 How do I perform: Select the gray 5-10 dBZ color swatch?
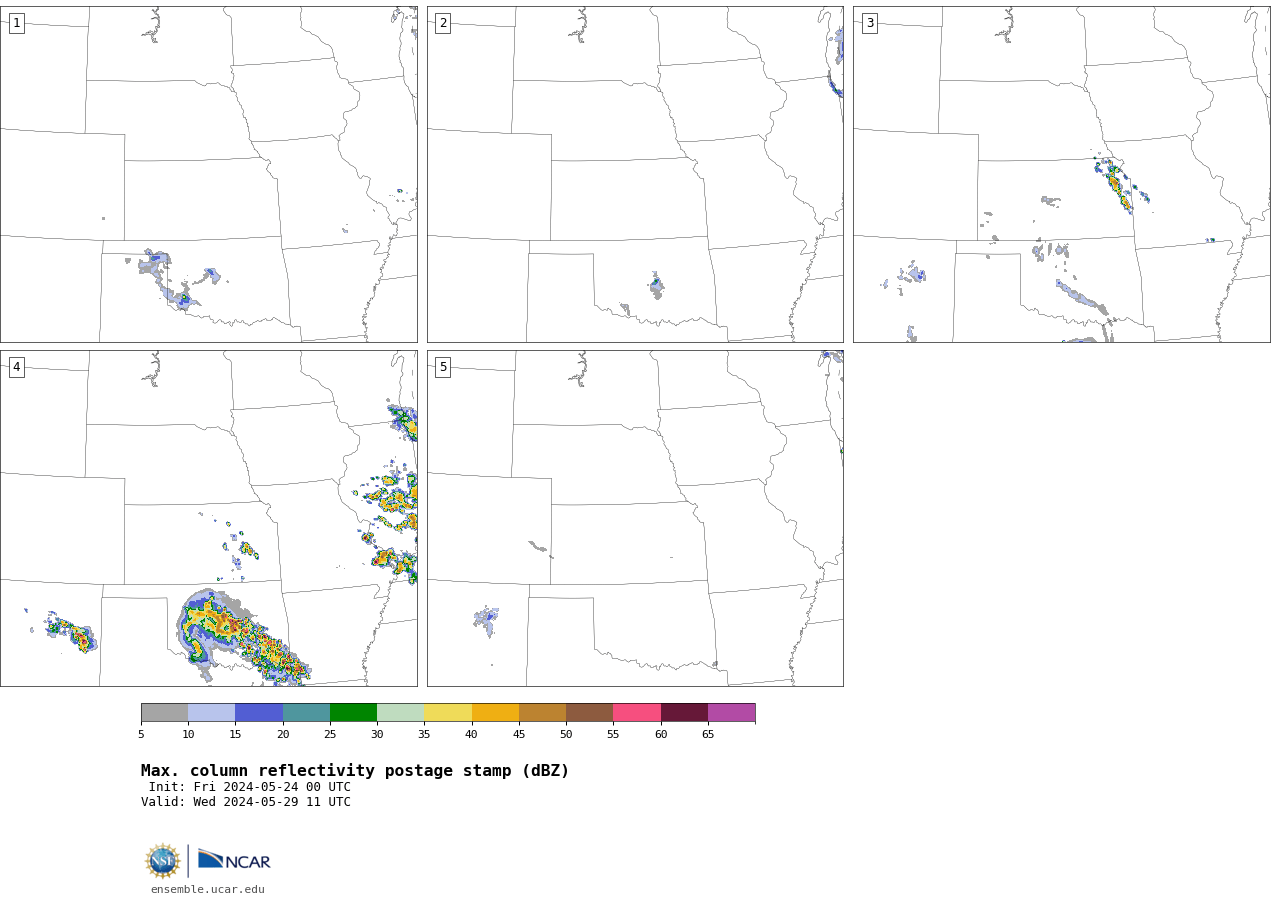[x=165, y=713]
